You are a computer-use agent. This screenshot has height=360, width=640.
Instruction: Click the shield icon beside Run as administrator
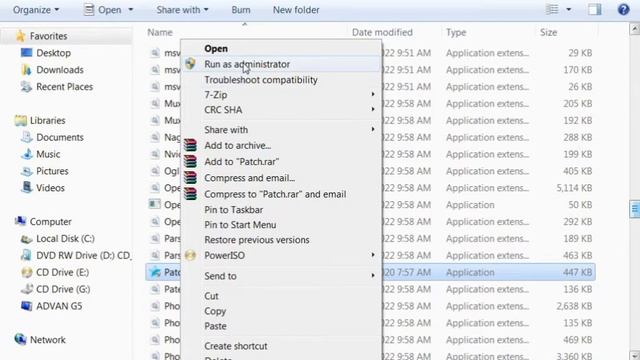click(190, 64)
